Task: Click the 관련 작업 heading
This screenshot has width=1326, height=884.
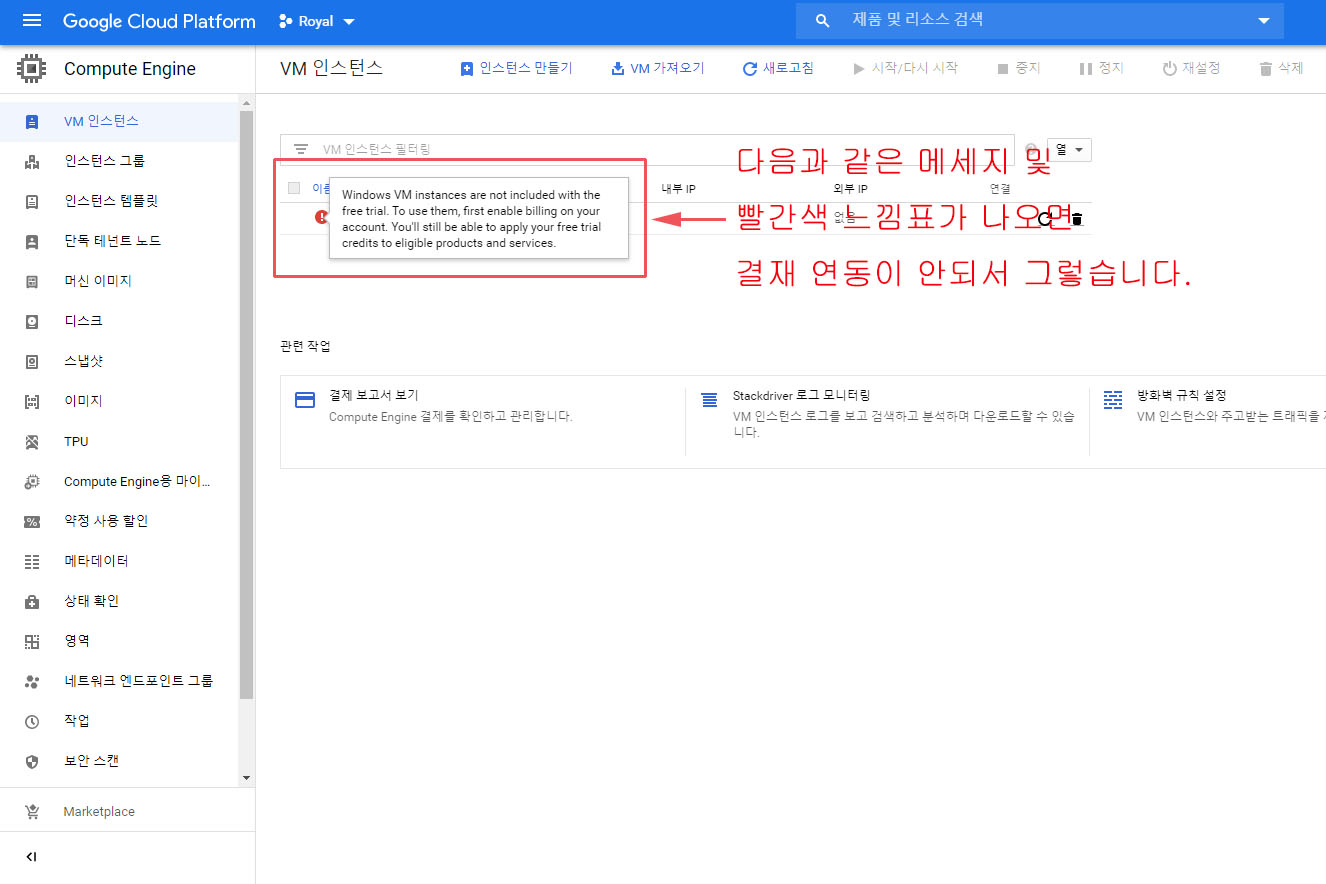Action: pyautogui.click(x=306, y=346)
